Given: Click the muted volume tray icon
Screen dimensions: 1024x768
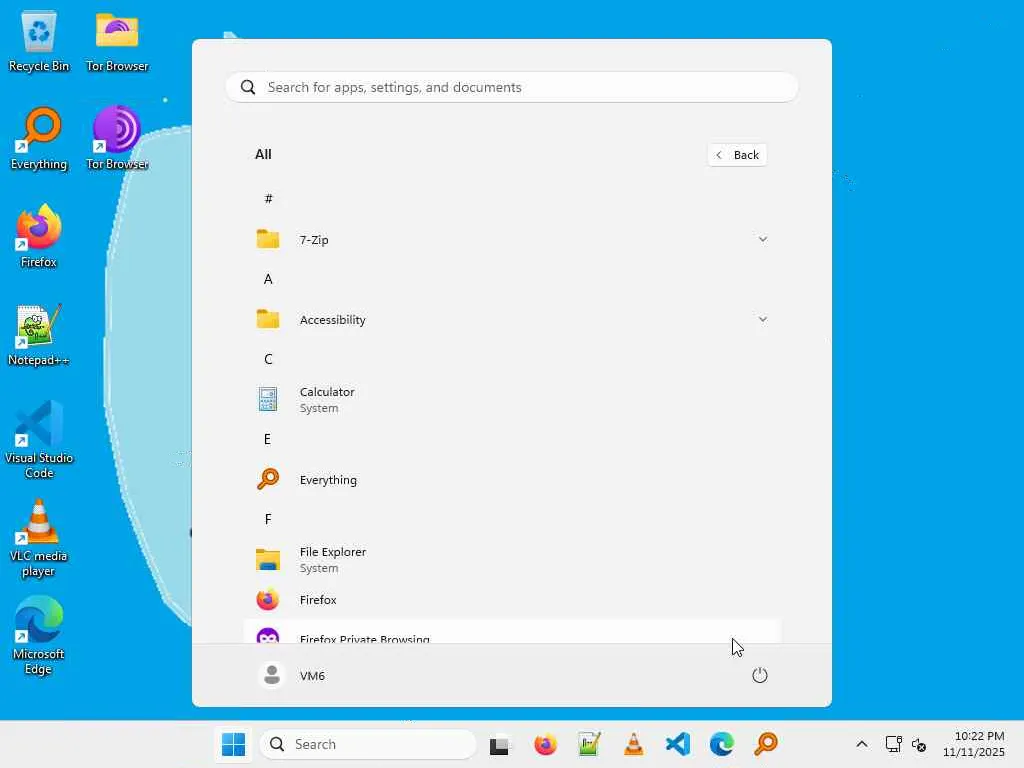Looking at the screenshot, I should [919, 744].
